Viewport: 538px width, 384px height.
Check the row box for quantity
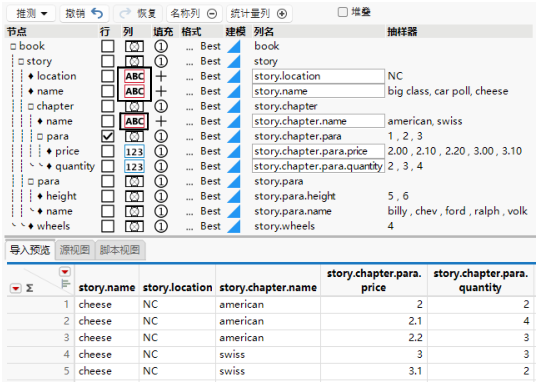[x=108, y=166]
